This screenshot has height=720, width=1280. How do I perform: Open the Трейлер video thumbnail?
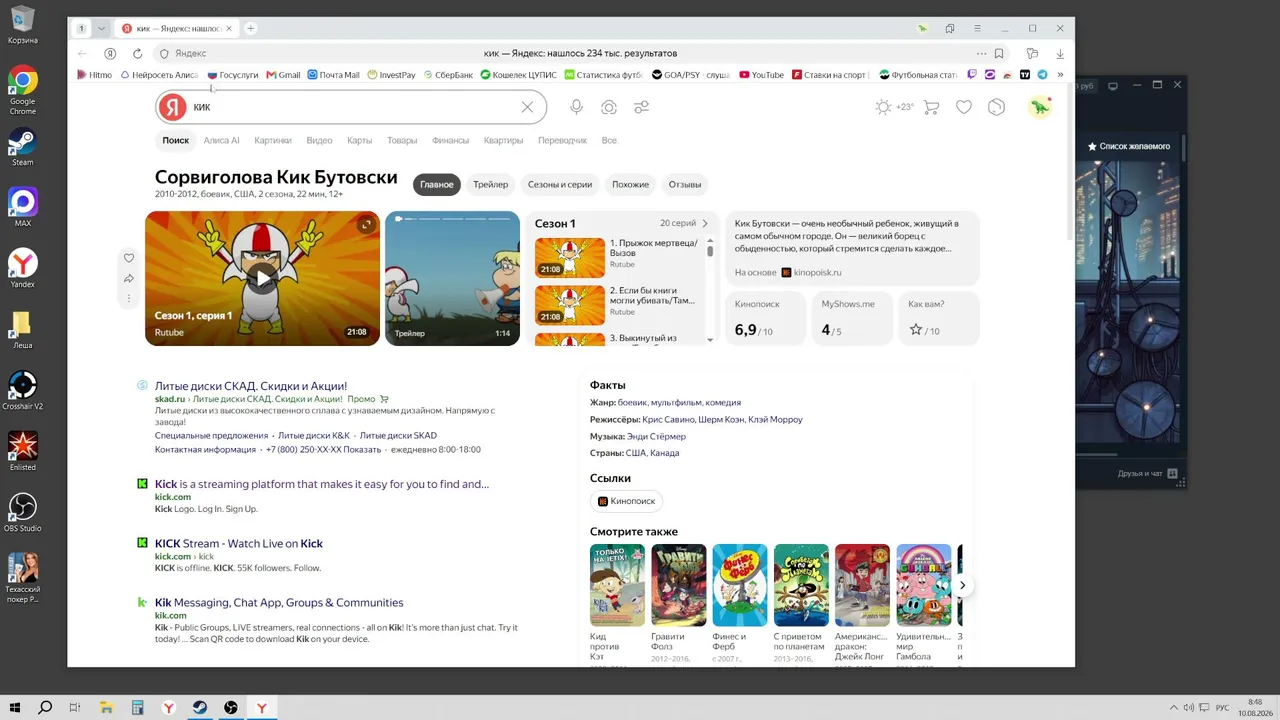[x=452, y=278]
